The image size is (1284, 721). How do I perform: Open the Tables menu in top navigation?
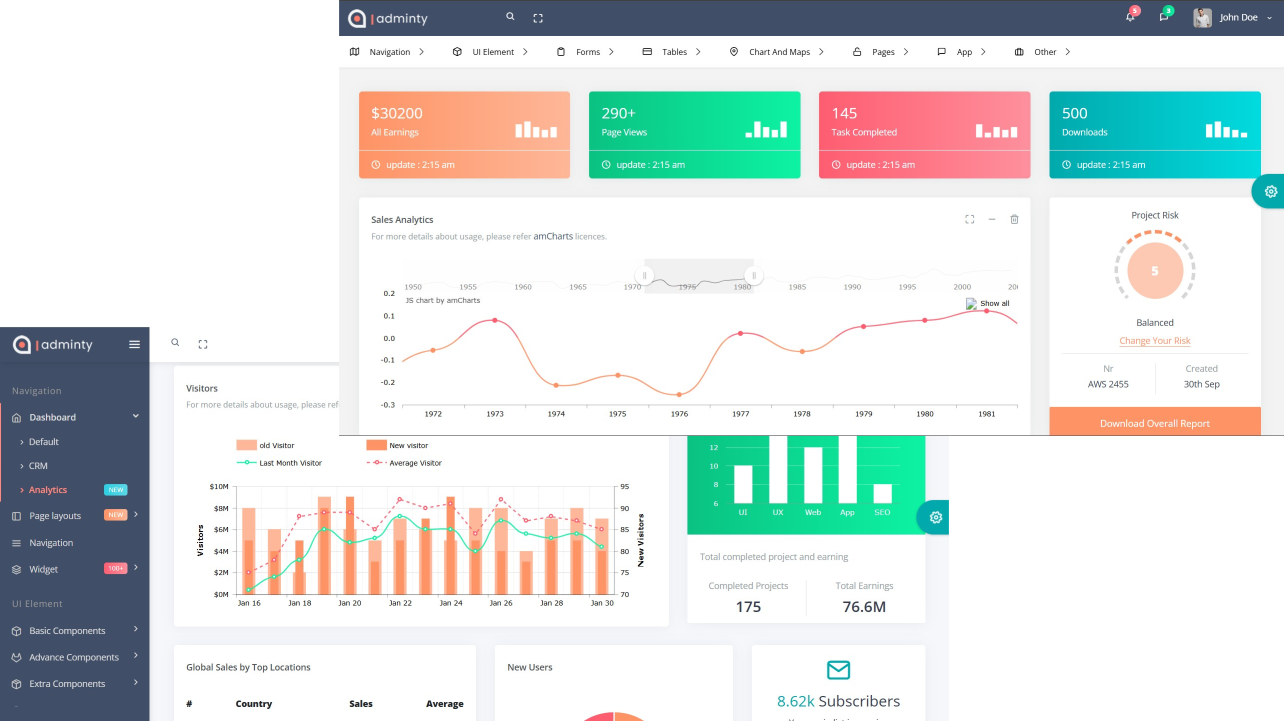pyautogui.click(x=673, y=52)
